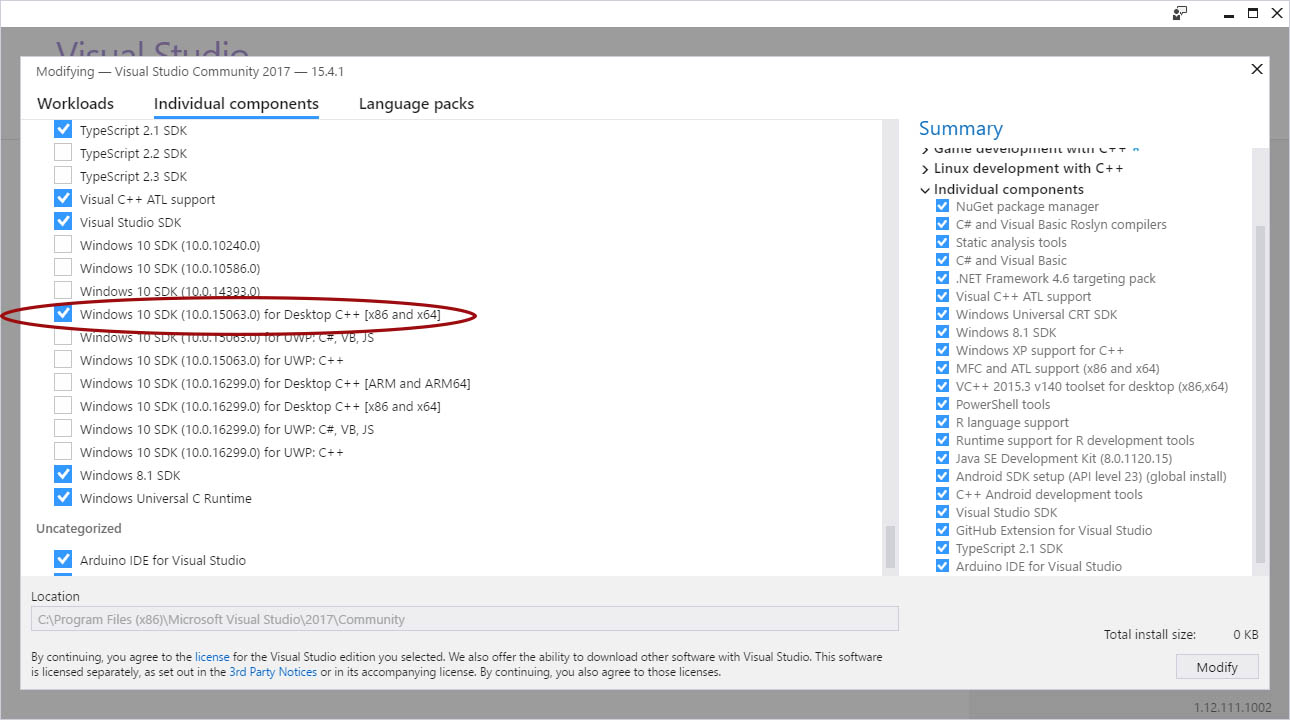Viewport: 1290px width, 720px height.
Task: Uncheck Windows 8.1 SDK in the components list
Action: [63, 475]
